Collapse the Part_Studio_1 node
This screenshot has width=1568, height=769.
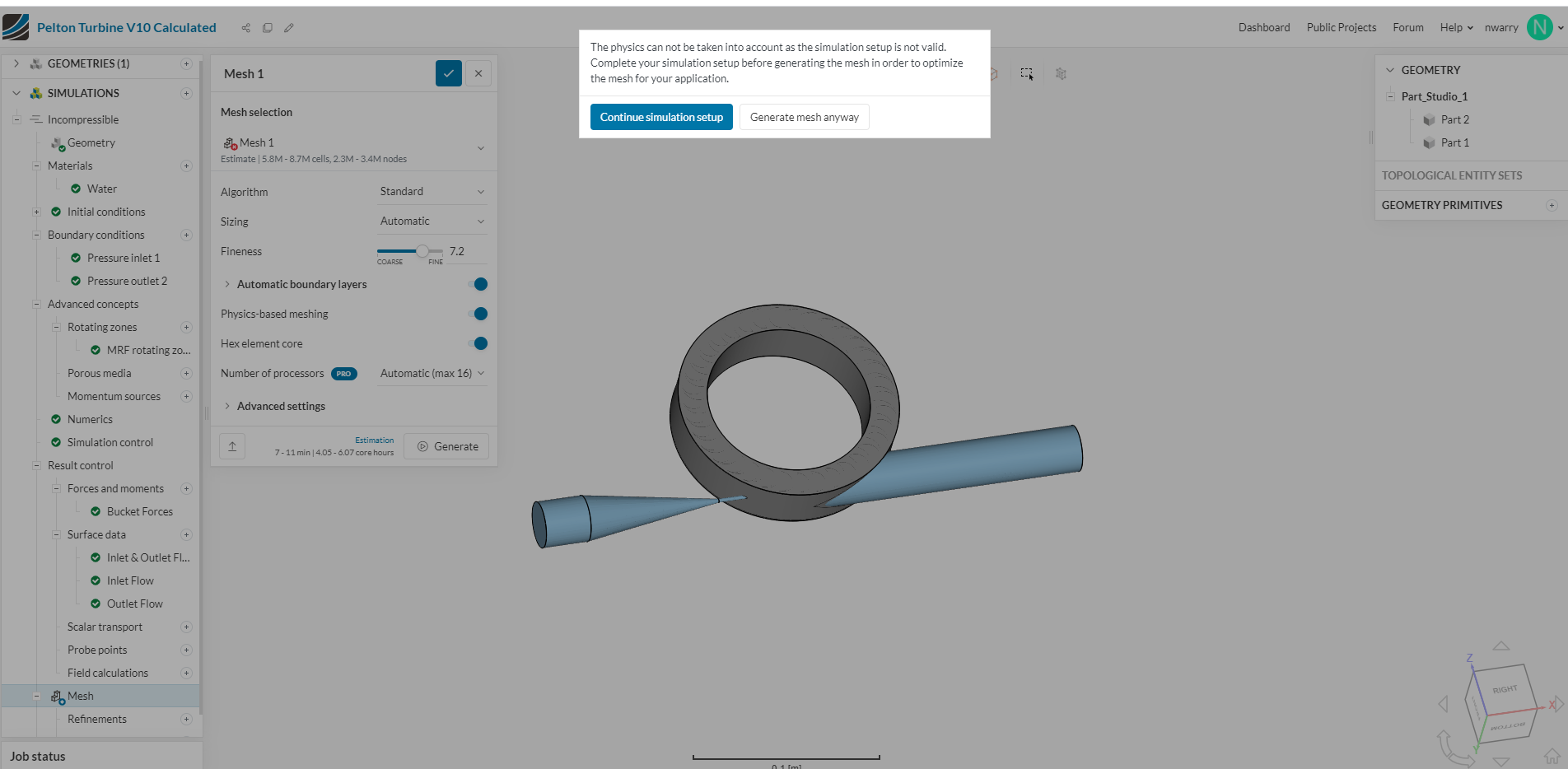1390,96
